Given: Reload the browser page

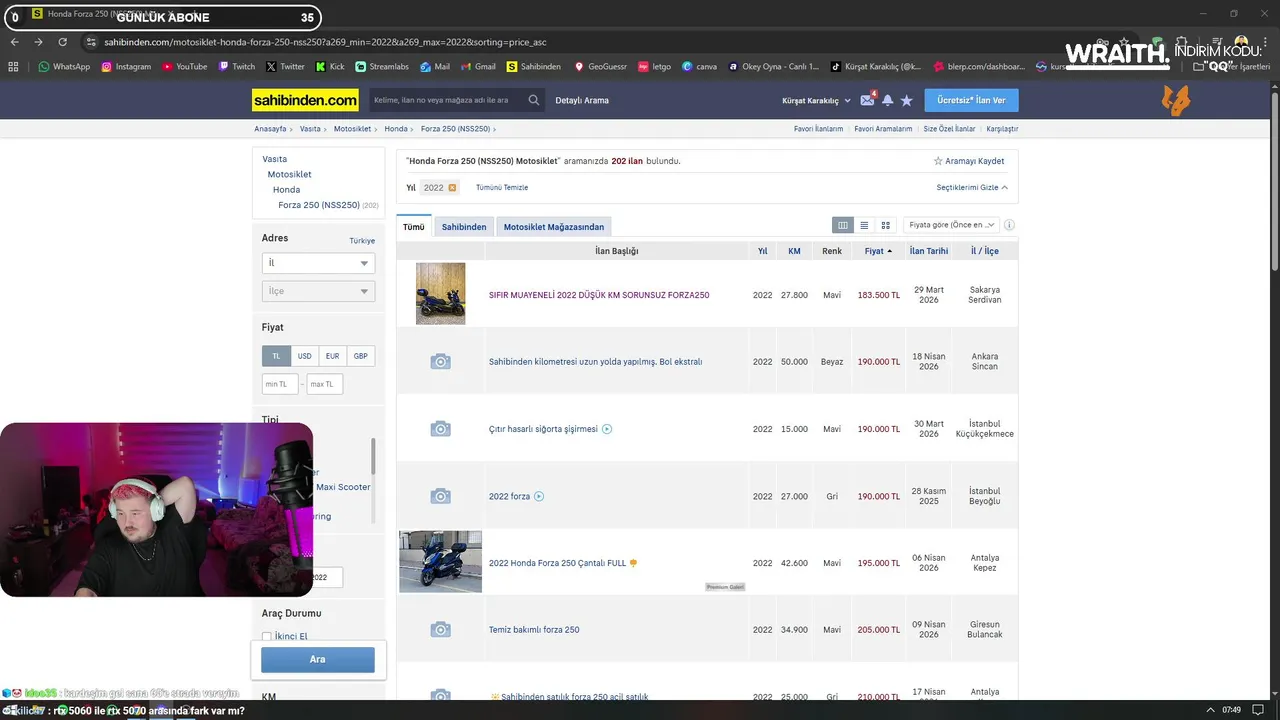Looking at the screenshot, I should (x=62, y=42).
